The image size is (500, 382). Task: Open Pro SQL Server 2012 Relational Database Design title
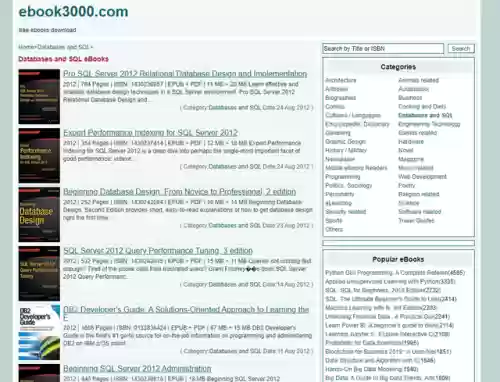(x=185, y=74)
